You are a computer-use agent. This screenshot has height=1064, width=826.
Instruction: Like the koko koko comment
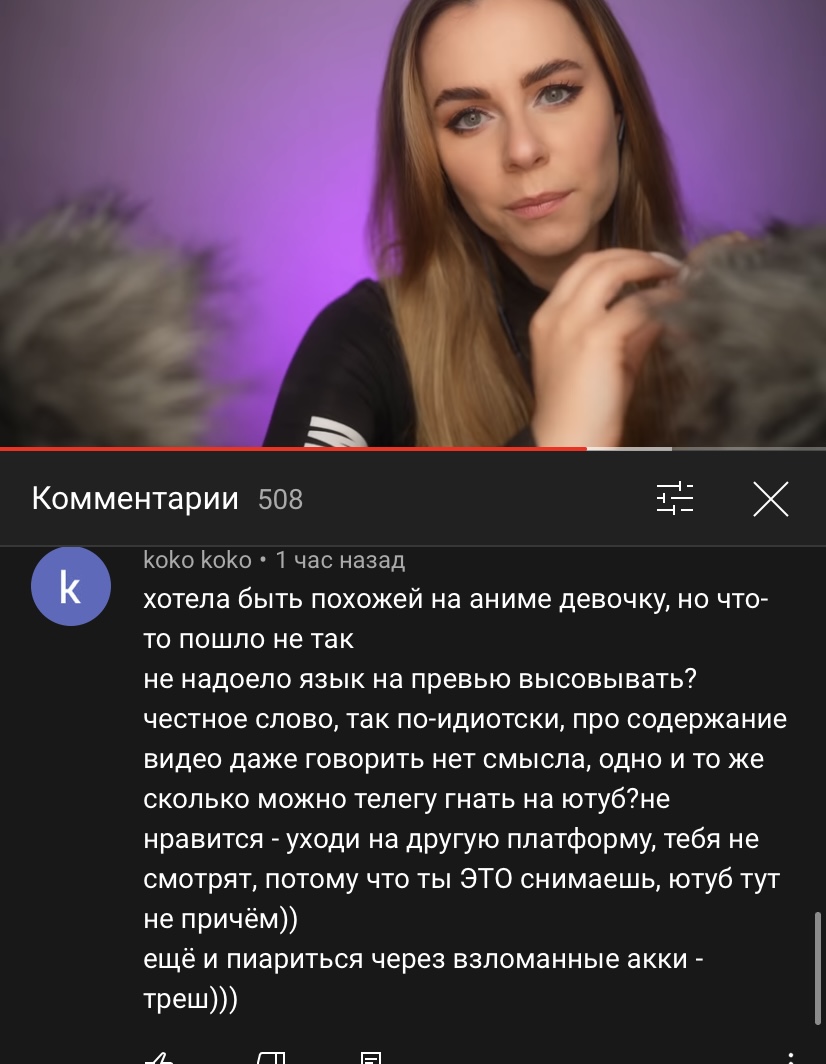tap(159, 1057)
